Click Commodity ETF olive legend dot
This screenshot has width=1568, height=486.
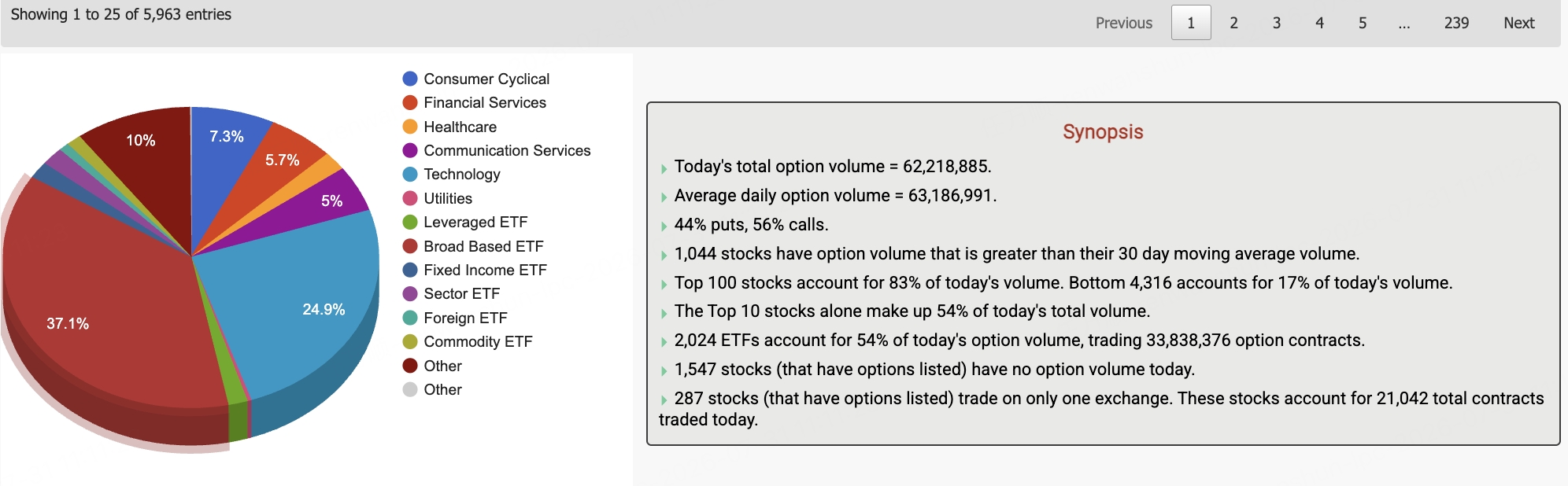click(x=410, y=341)
